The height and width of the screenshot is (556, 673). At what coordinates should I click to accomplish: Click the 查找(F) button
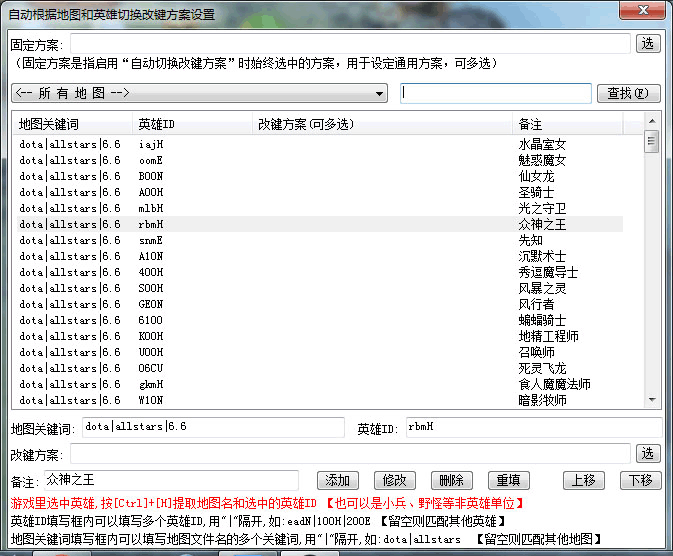[x=628, y=93]
